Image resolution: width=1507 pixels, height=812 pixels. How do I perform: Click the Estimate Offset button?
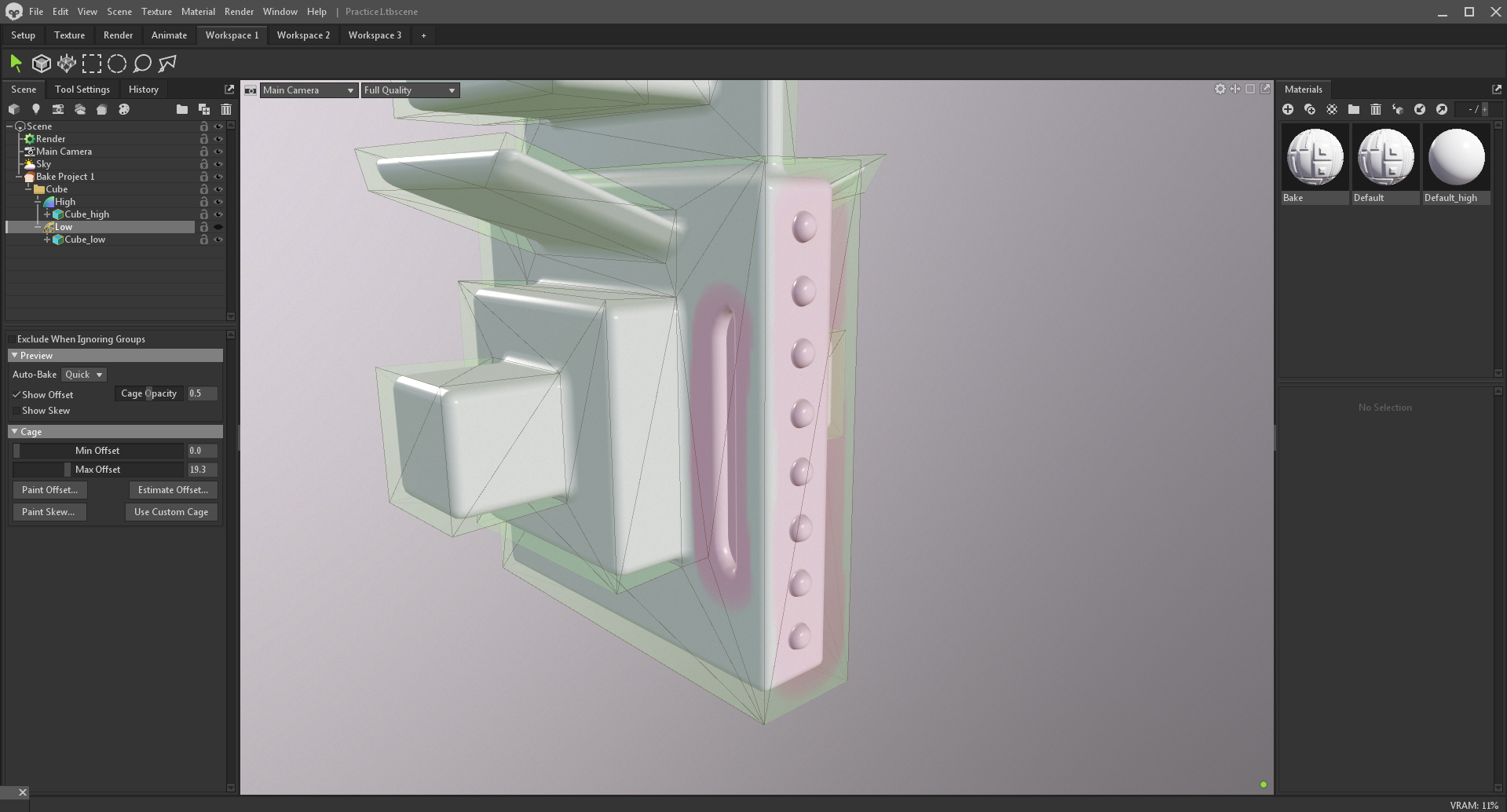[x=173, y=490]
